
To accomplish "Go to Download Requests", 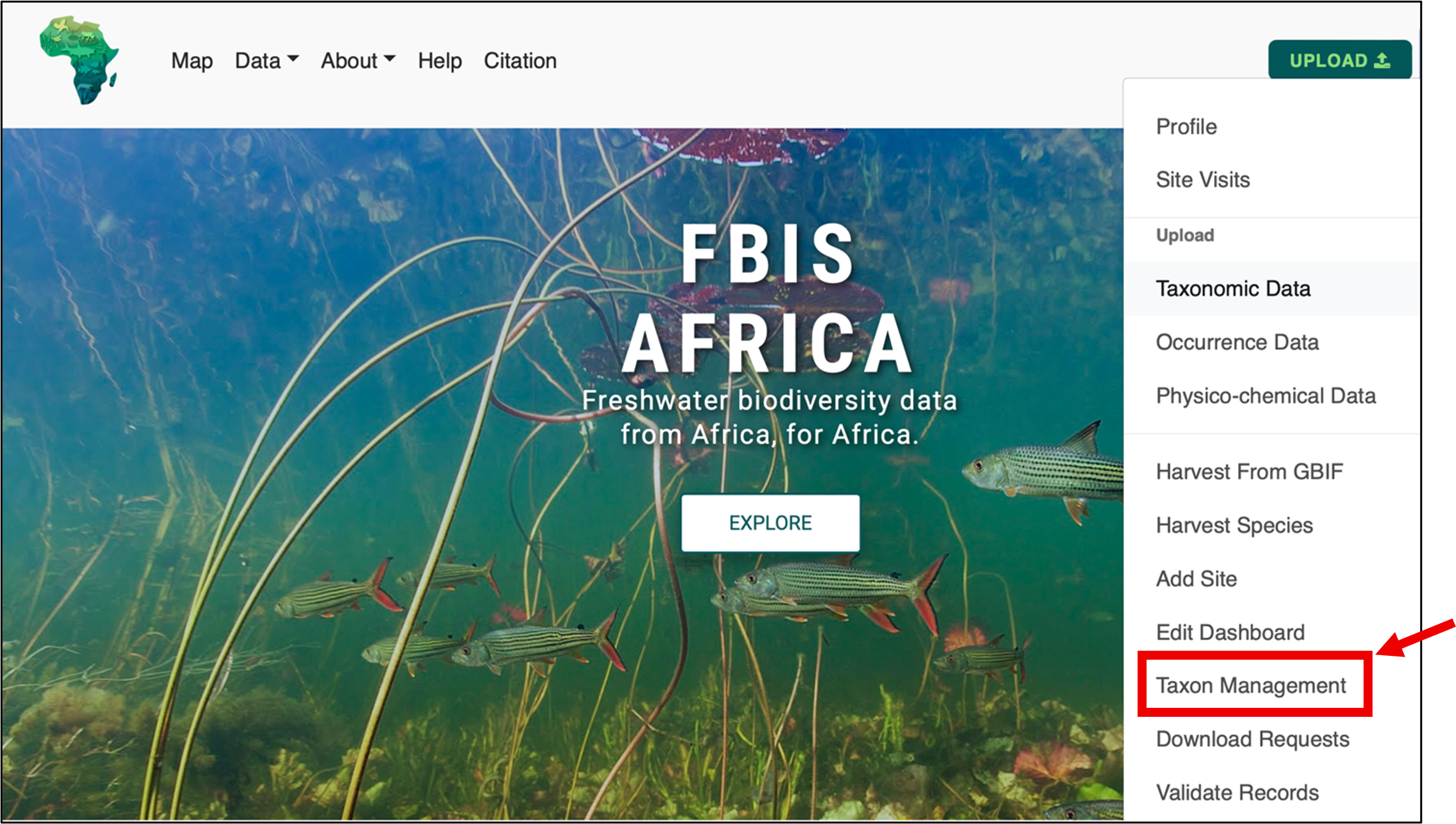I will click(x=1252, y=739).
